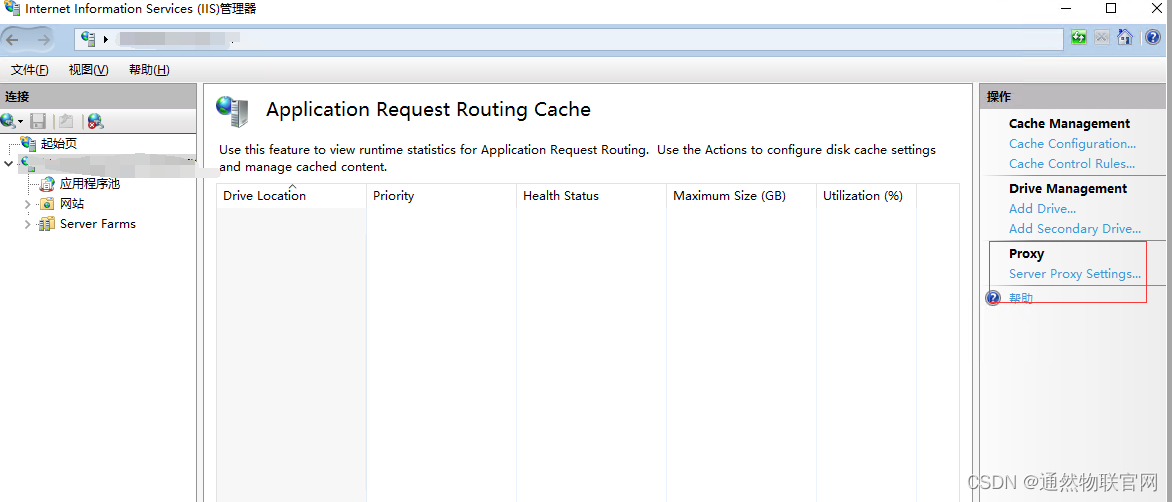Go to home page icon
Viewport: 1172px width, 502px height.
click(1125, 37)
